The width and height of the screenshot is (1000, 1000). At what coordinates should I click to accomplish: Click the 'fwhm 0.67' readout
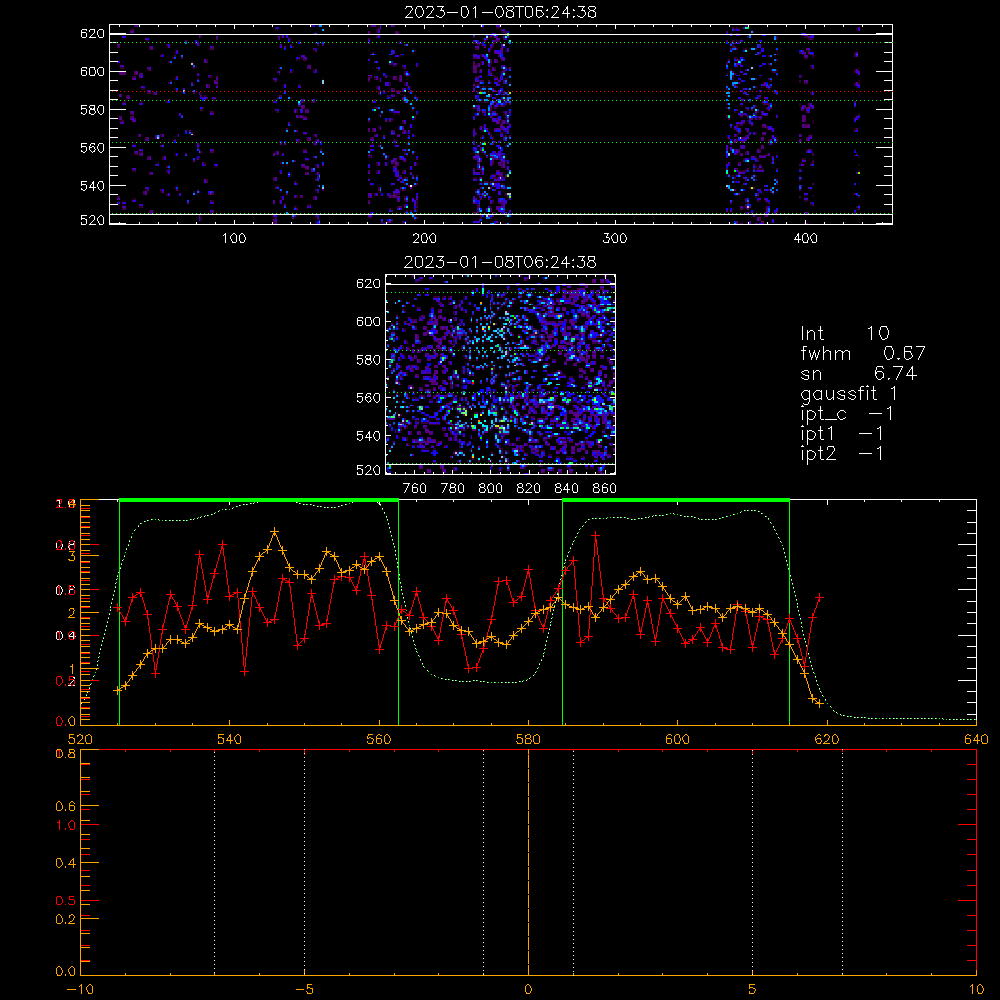863,353
